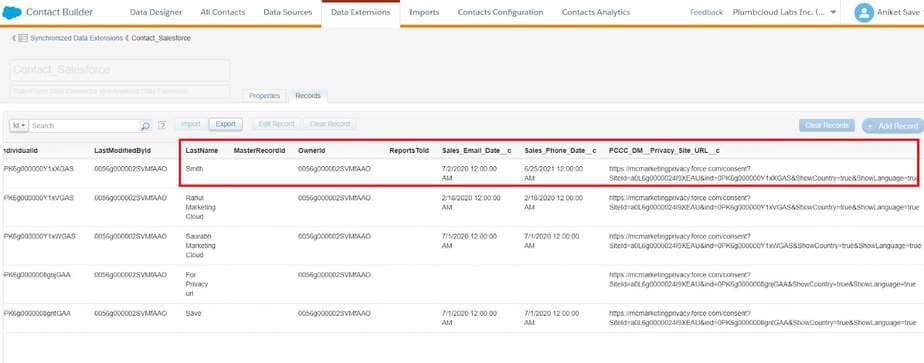Viewport: 924px width, 363px height.
Task: Click the Feedback link
Action: [x=706, y=12]
